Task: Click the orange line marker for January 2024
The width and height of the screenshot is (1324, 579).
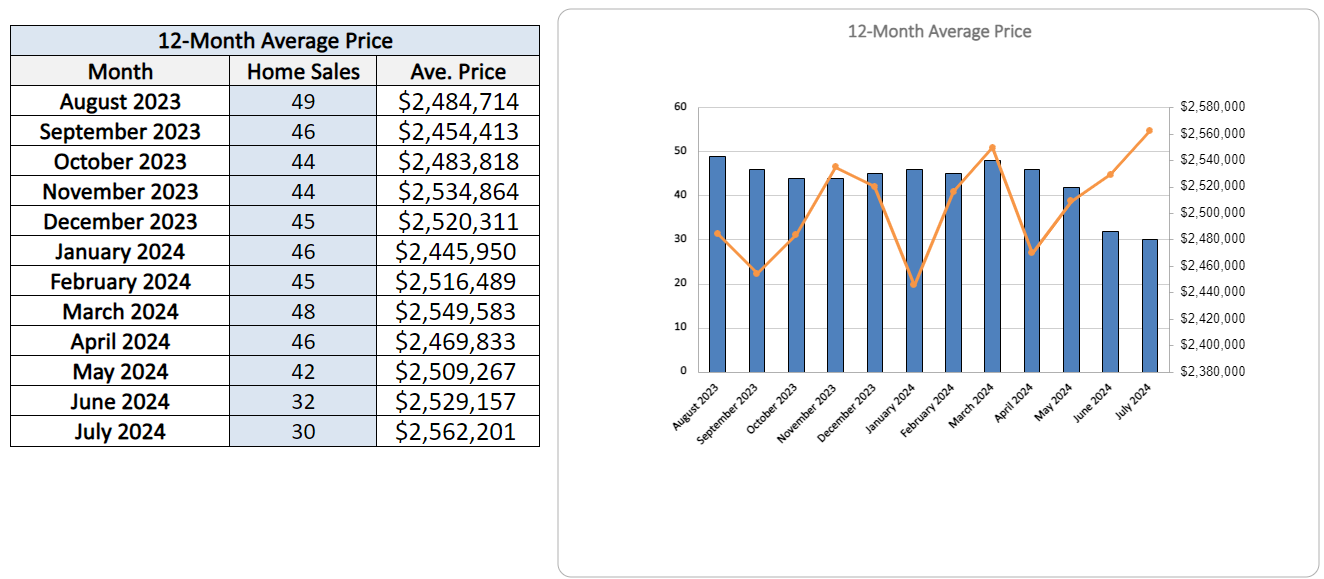Action: tap(913, 284)
